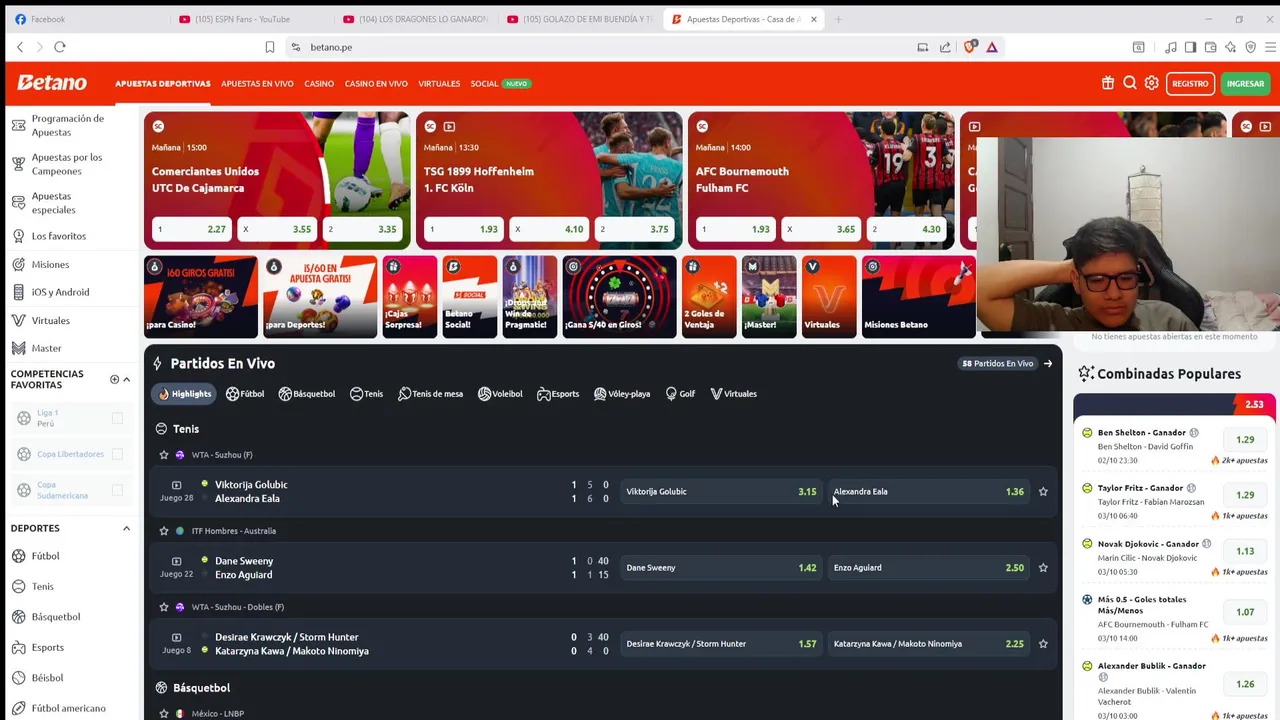
Task: Select the Básquetbol live filter tab
Action: (307, 394)
